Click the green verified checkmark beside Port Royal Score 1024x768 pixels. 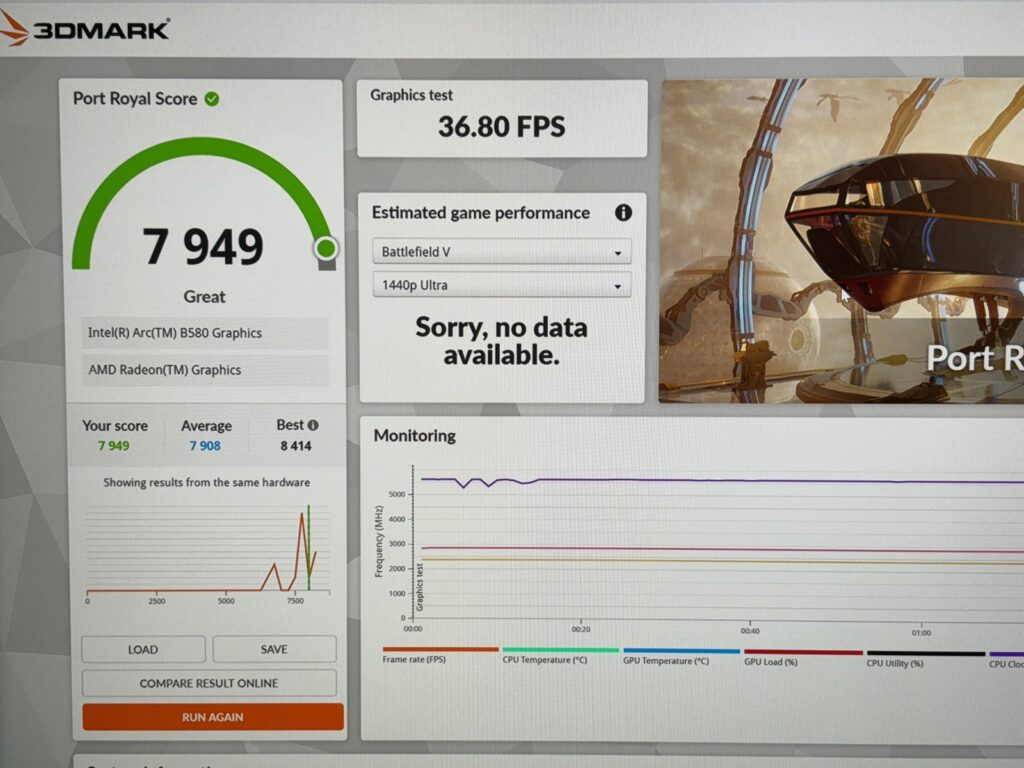(x=212, y=98)
